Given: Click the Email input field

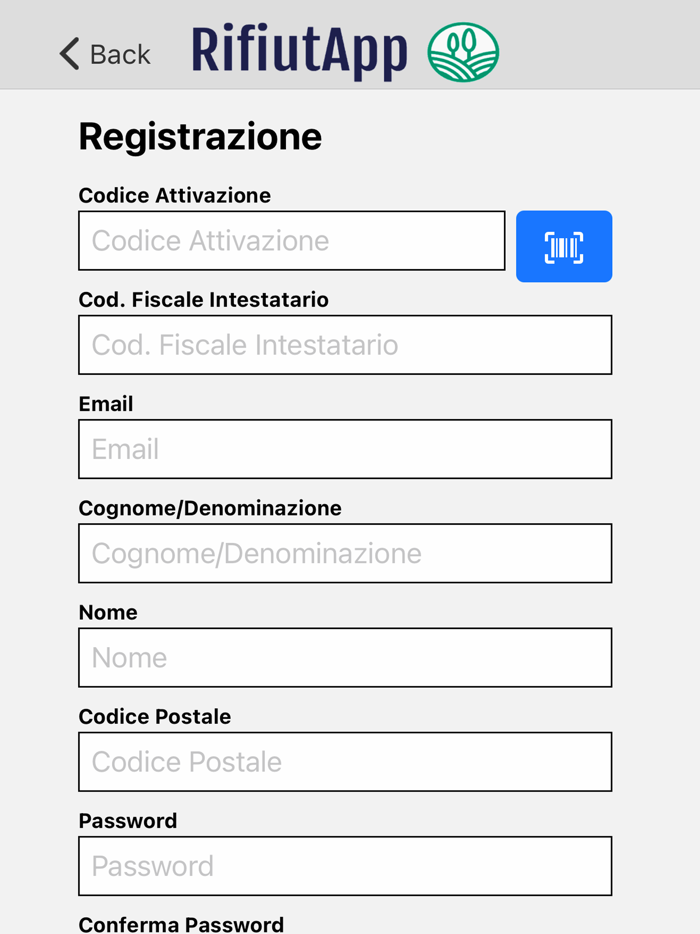Looking at the screenshot, I should pos(345,449).
